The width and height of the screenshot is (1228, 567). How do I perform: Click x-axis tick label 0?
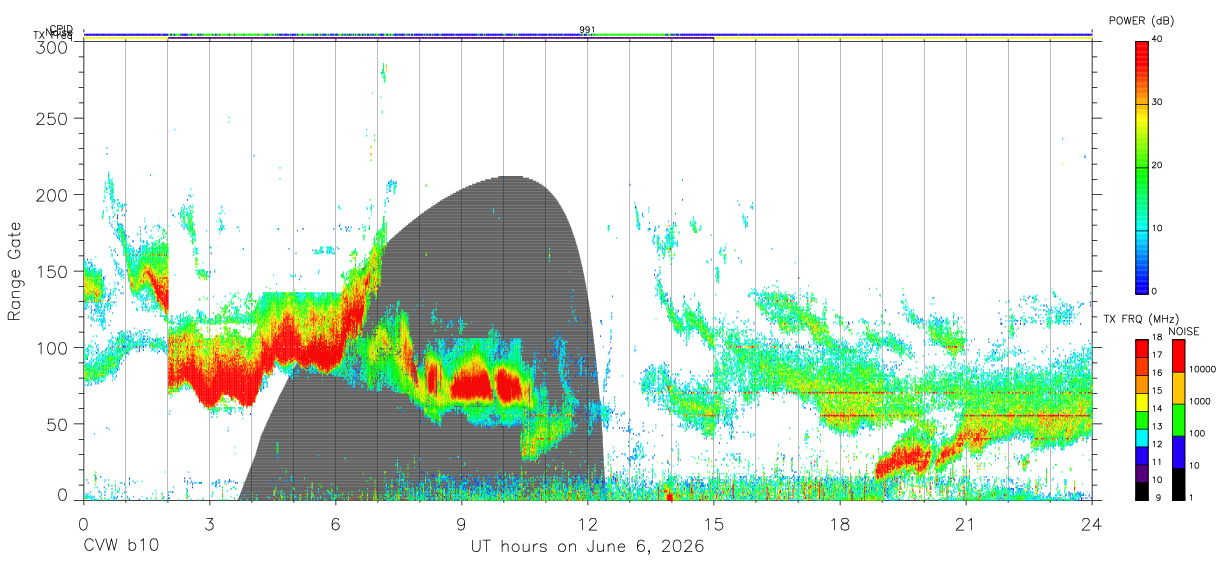click(84, 523)
